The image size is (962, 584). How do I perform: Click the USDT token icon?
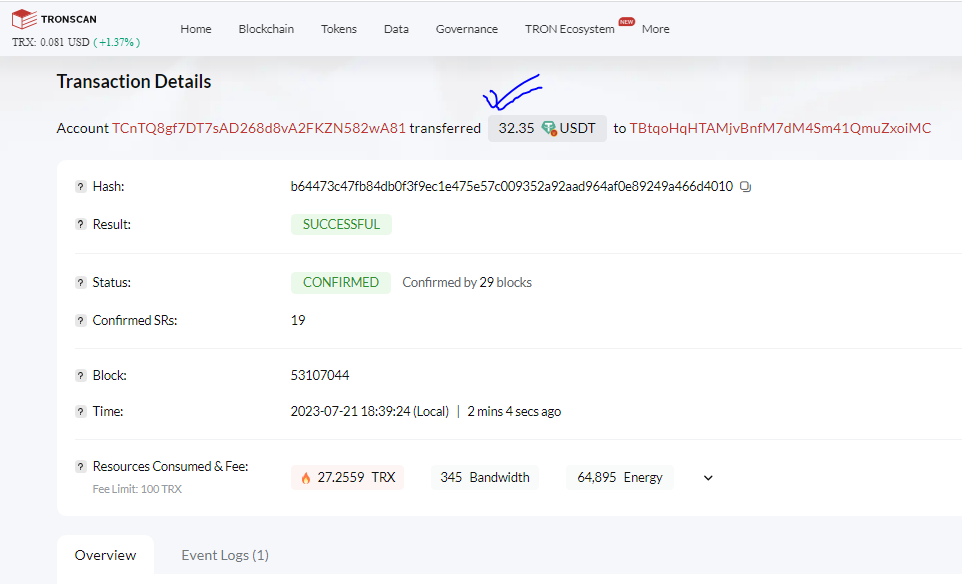(x=549, y=129)
